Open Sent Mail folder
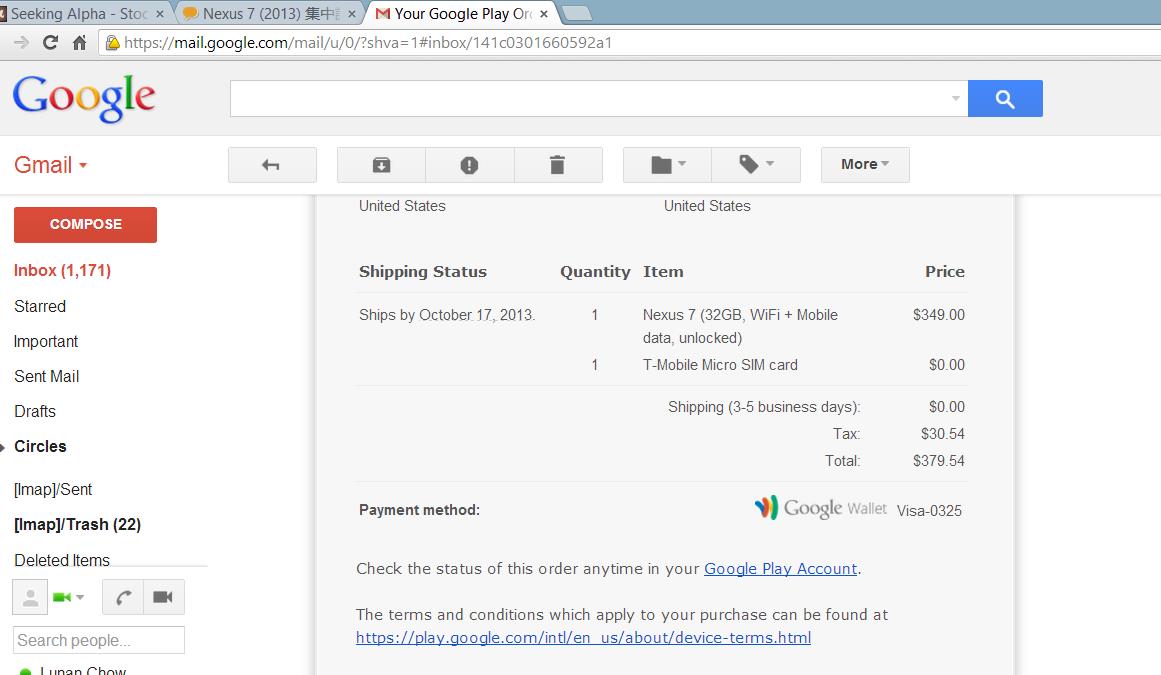 [47, 376]
